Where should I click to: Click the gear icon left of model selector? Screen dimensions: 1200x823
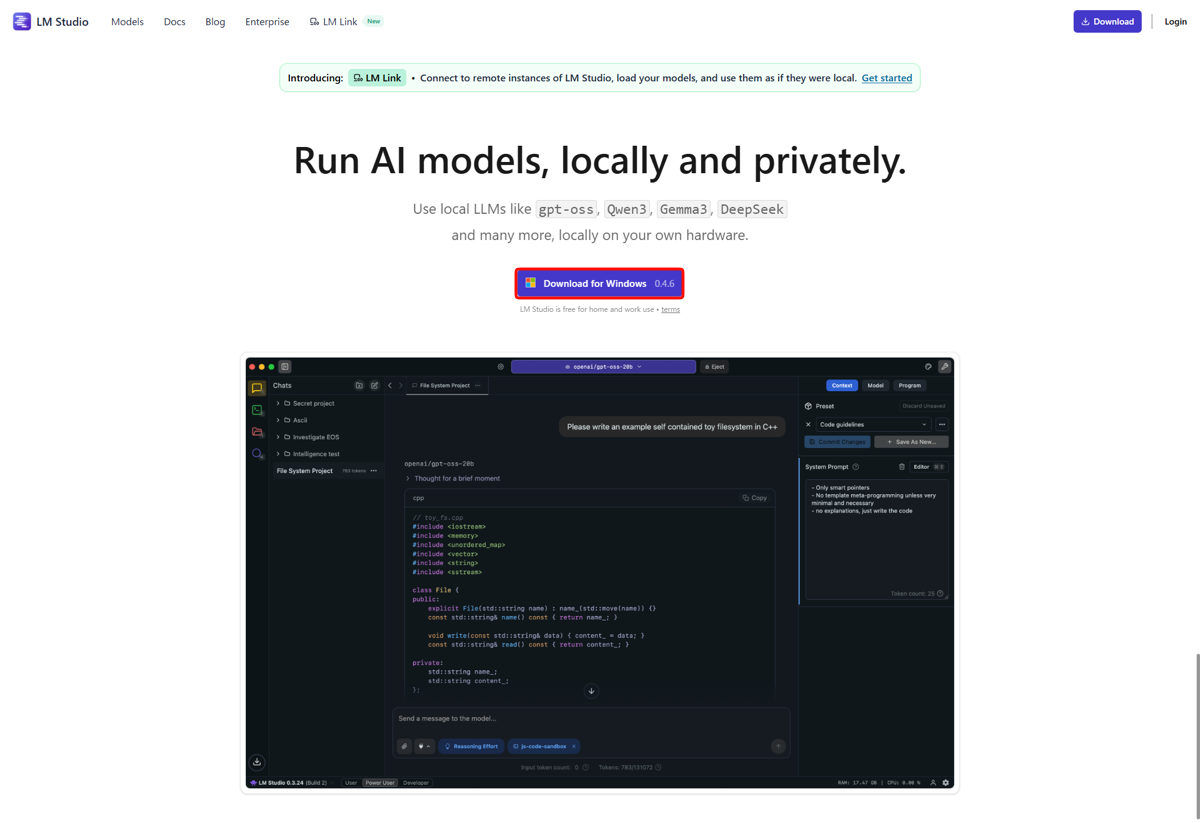[501, 367]
